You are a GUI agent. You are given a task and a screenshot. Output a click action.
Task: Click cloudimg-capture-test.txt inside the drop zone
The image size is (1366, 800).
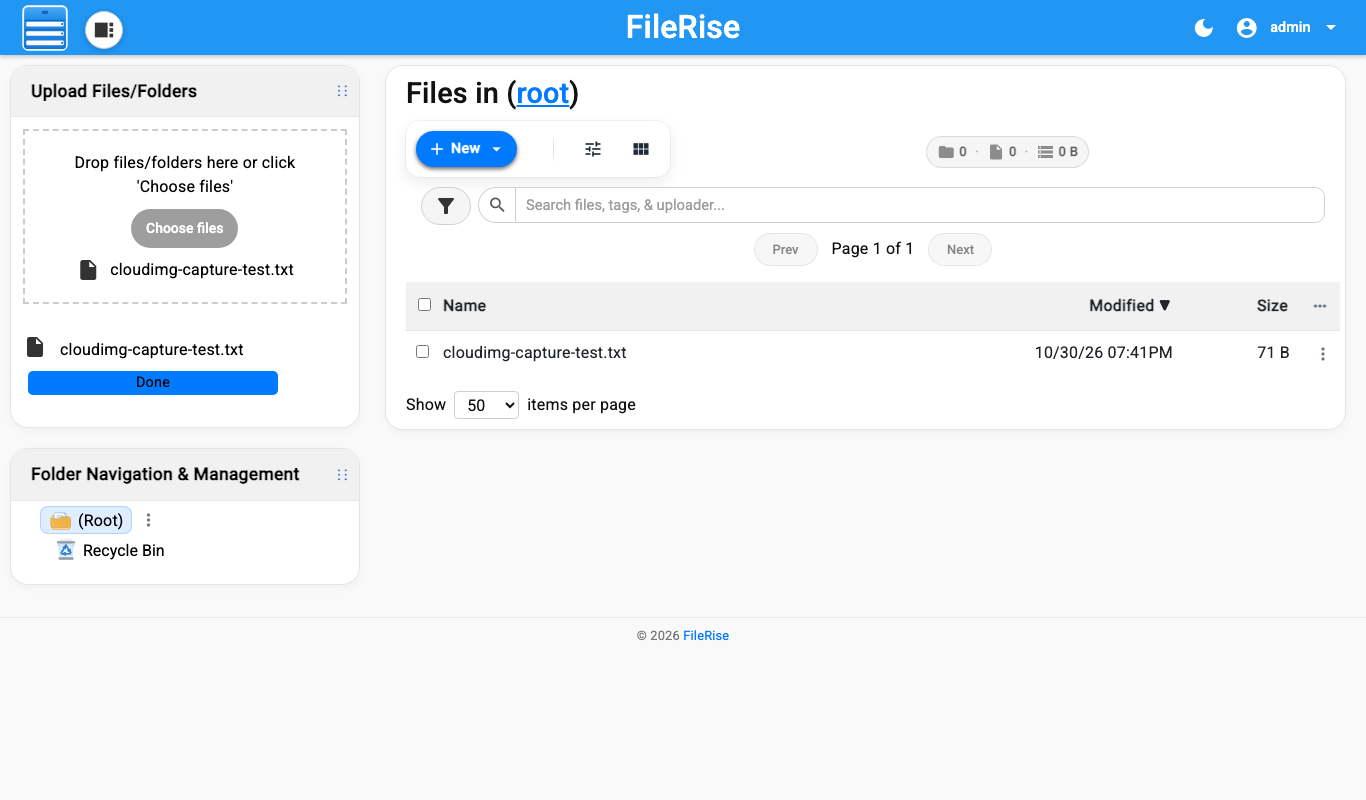(x=202, y=270)
